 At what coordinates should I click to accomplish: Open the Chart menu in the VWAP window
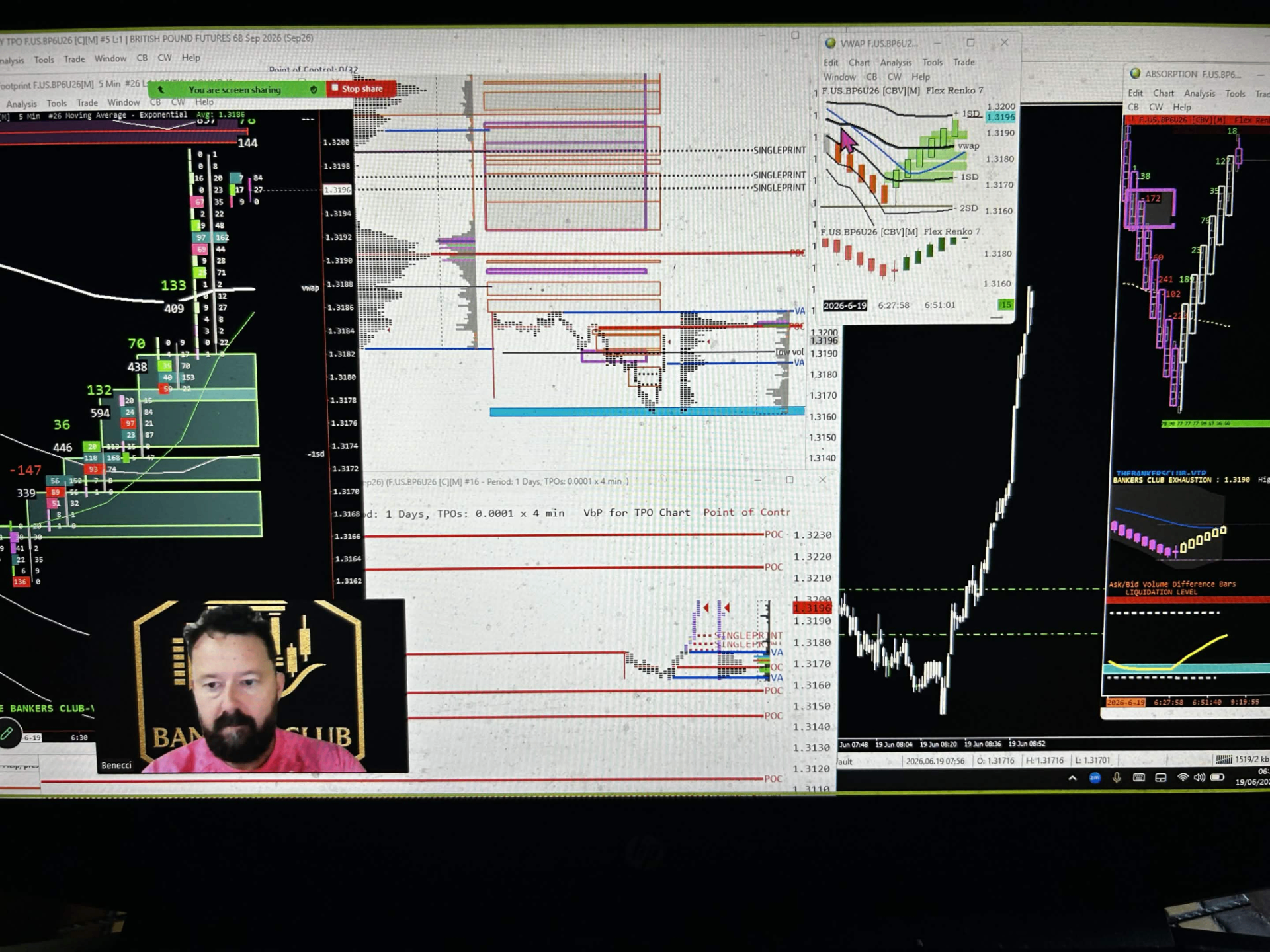coord(859,63)
